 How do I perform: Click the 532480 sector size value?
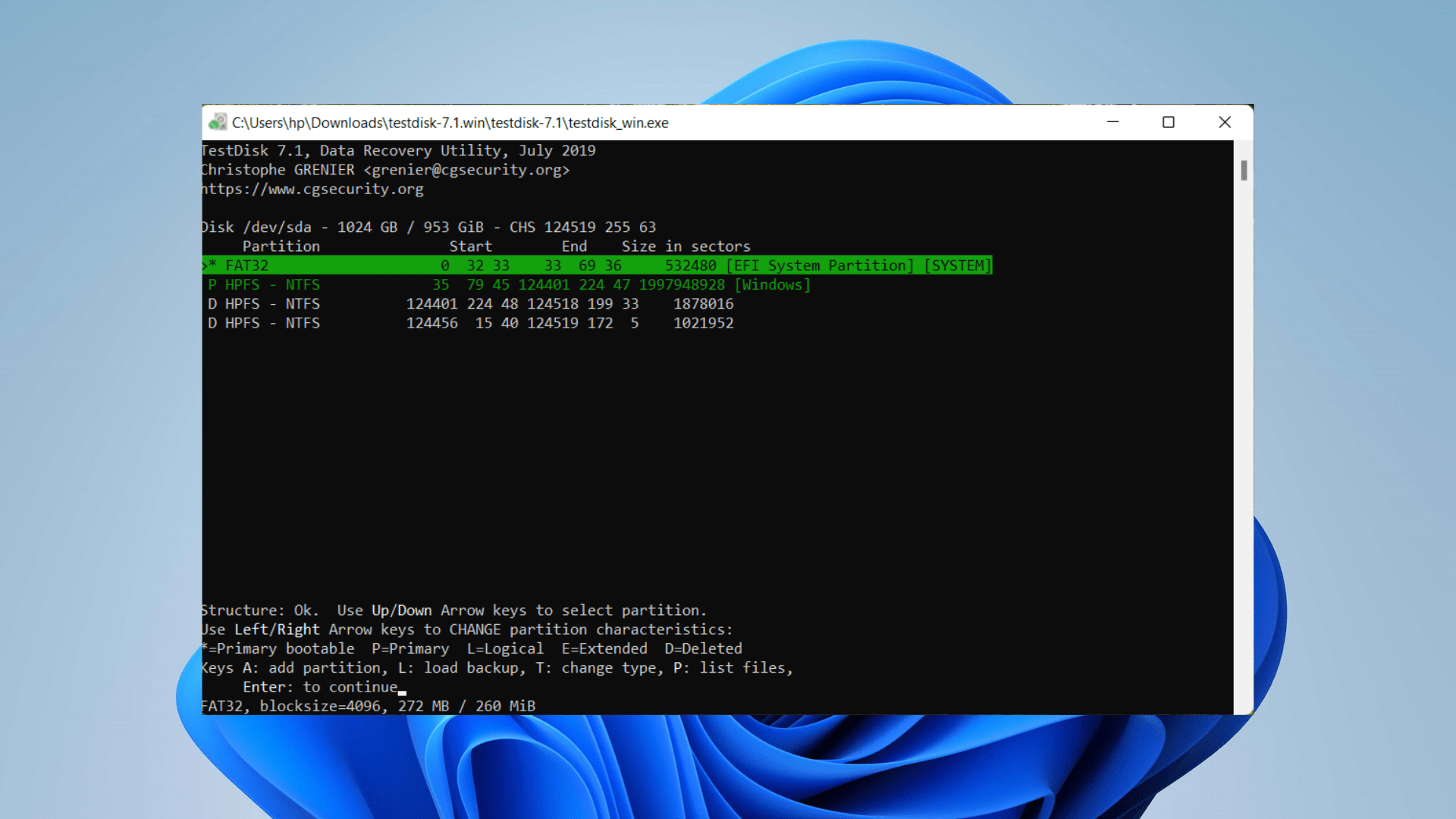point(690,265)
